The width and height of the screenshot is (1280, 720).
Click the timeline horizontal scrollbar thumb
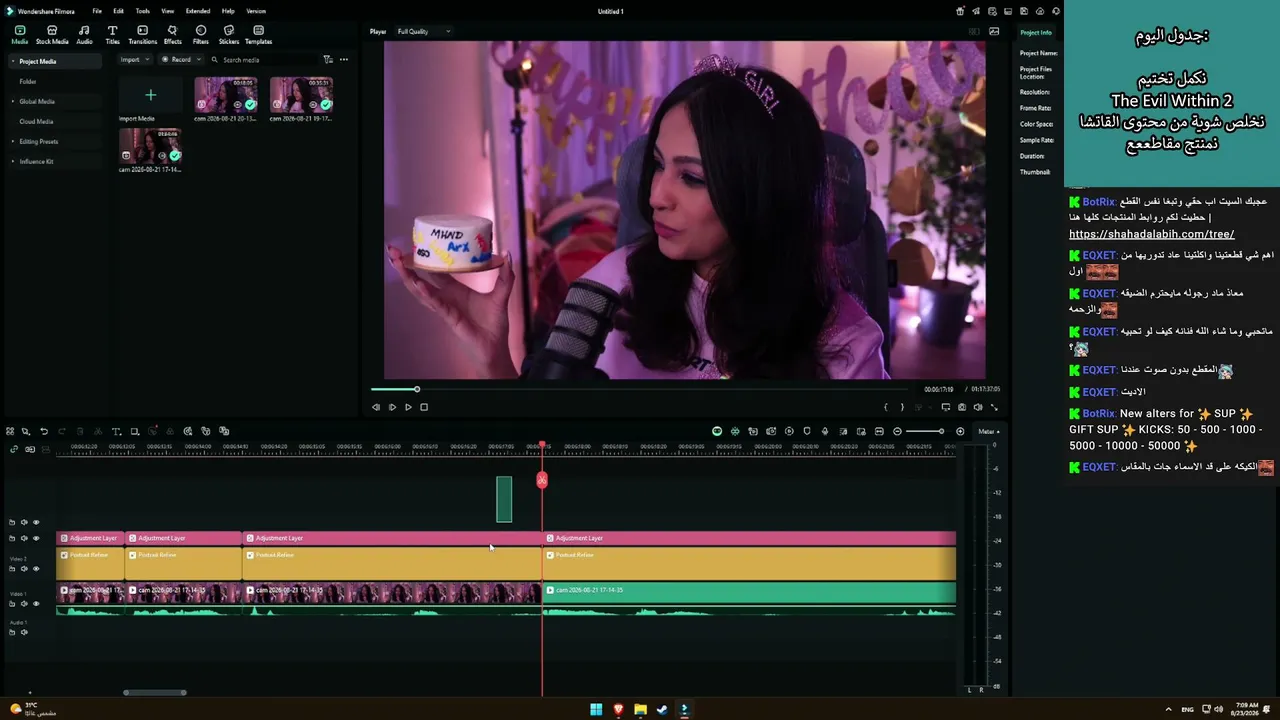tap(155, 692)
